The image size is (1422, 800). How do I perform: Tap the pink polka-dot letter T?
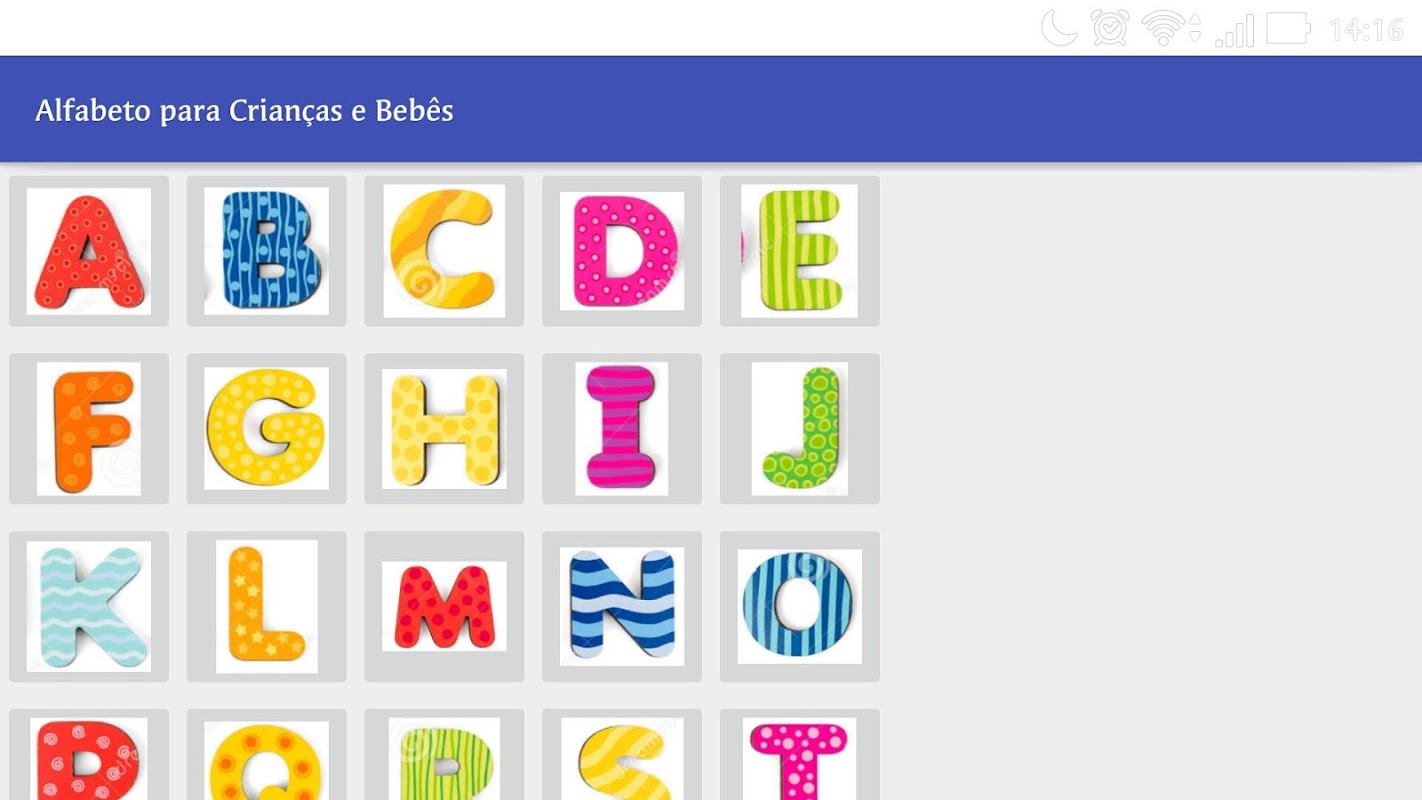[x=800, y=755]
